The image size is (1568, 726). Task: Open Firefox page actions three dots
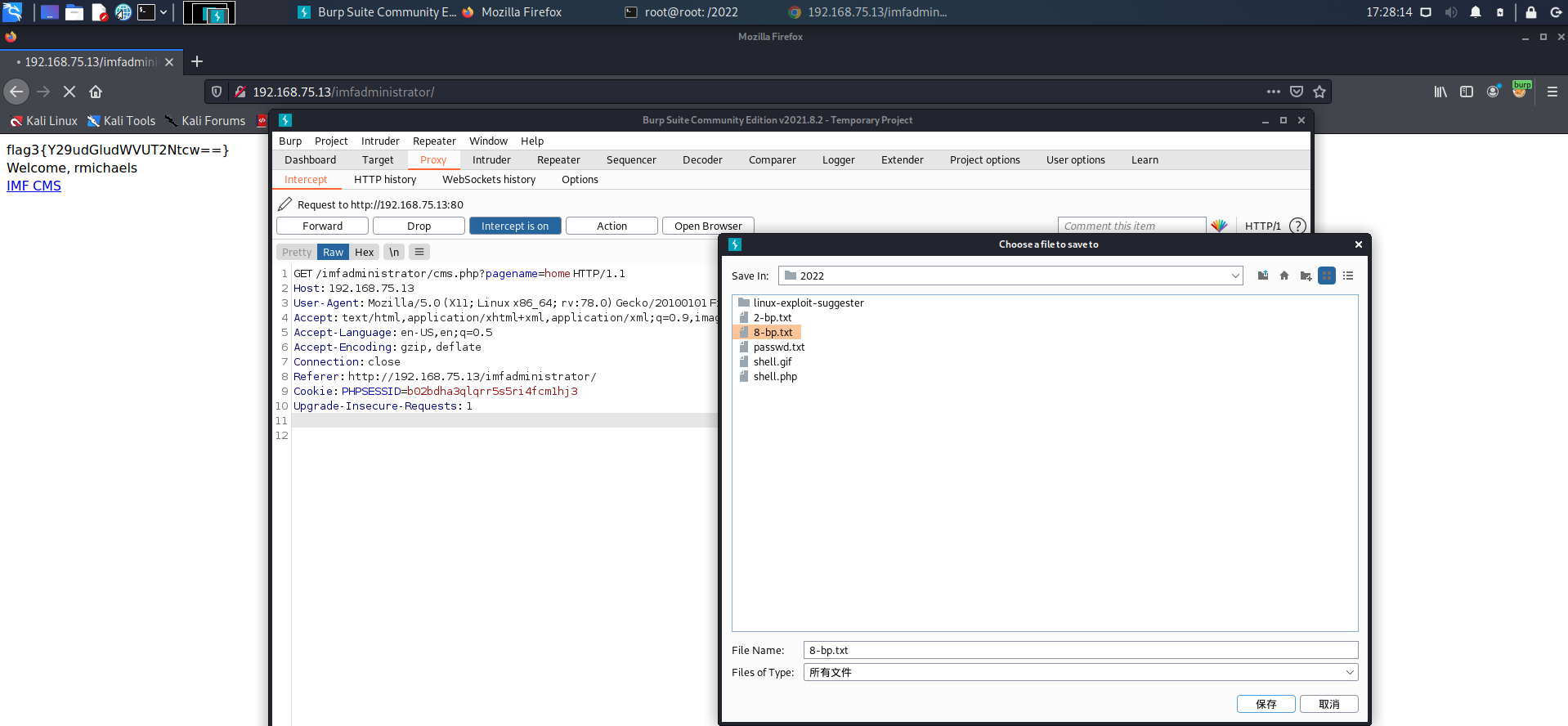coord(1273,92)
